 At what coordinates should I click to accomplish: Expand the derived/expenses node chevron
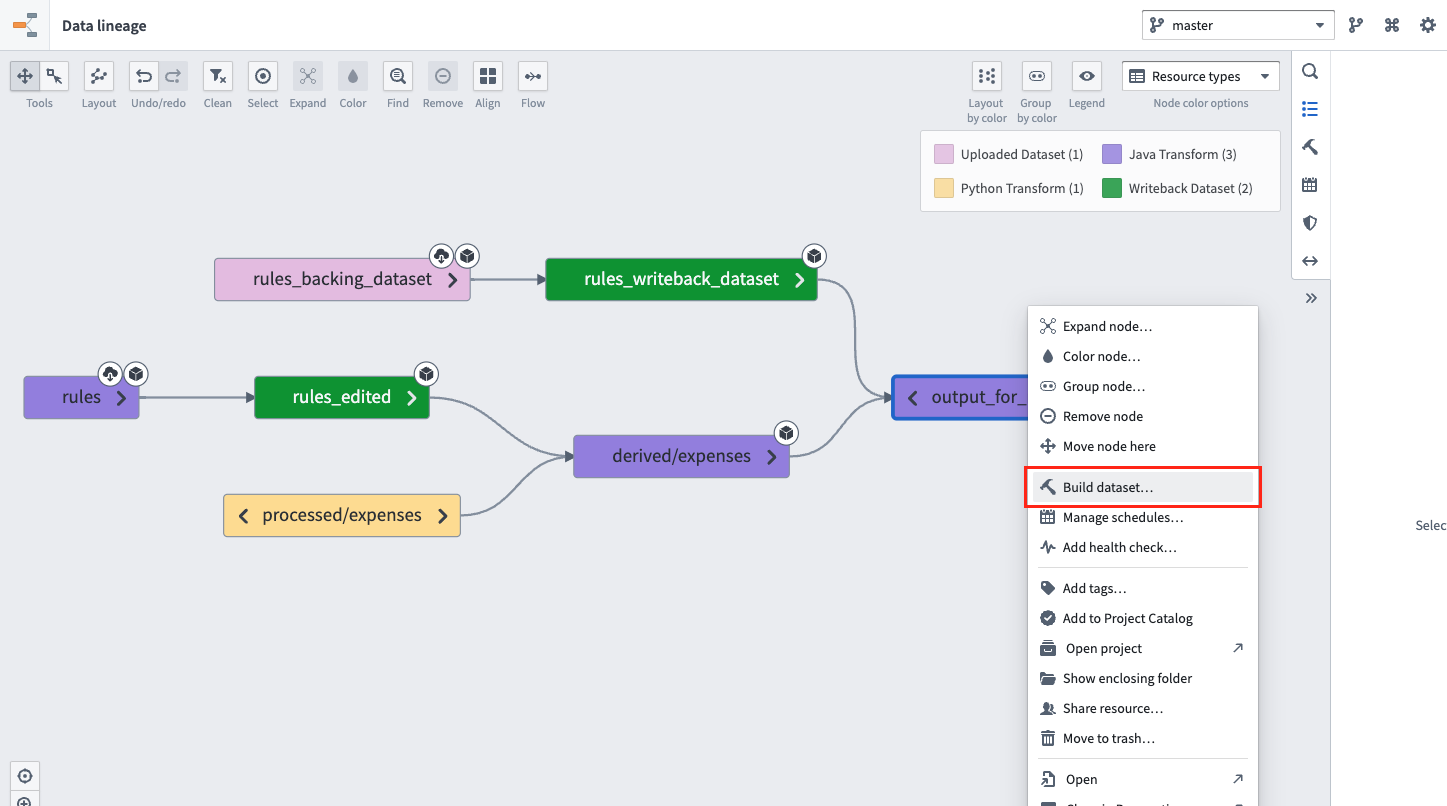point(771,457)
